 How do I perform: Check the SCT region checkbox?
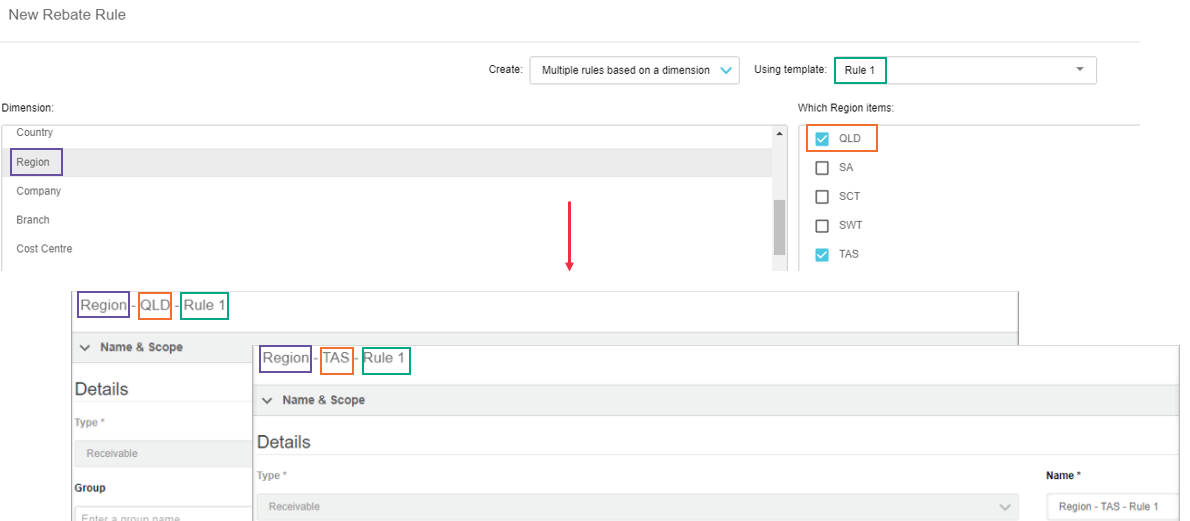point(821,197)
